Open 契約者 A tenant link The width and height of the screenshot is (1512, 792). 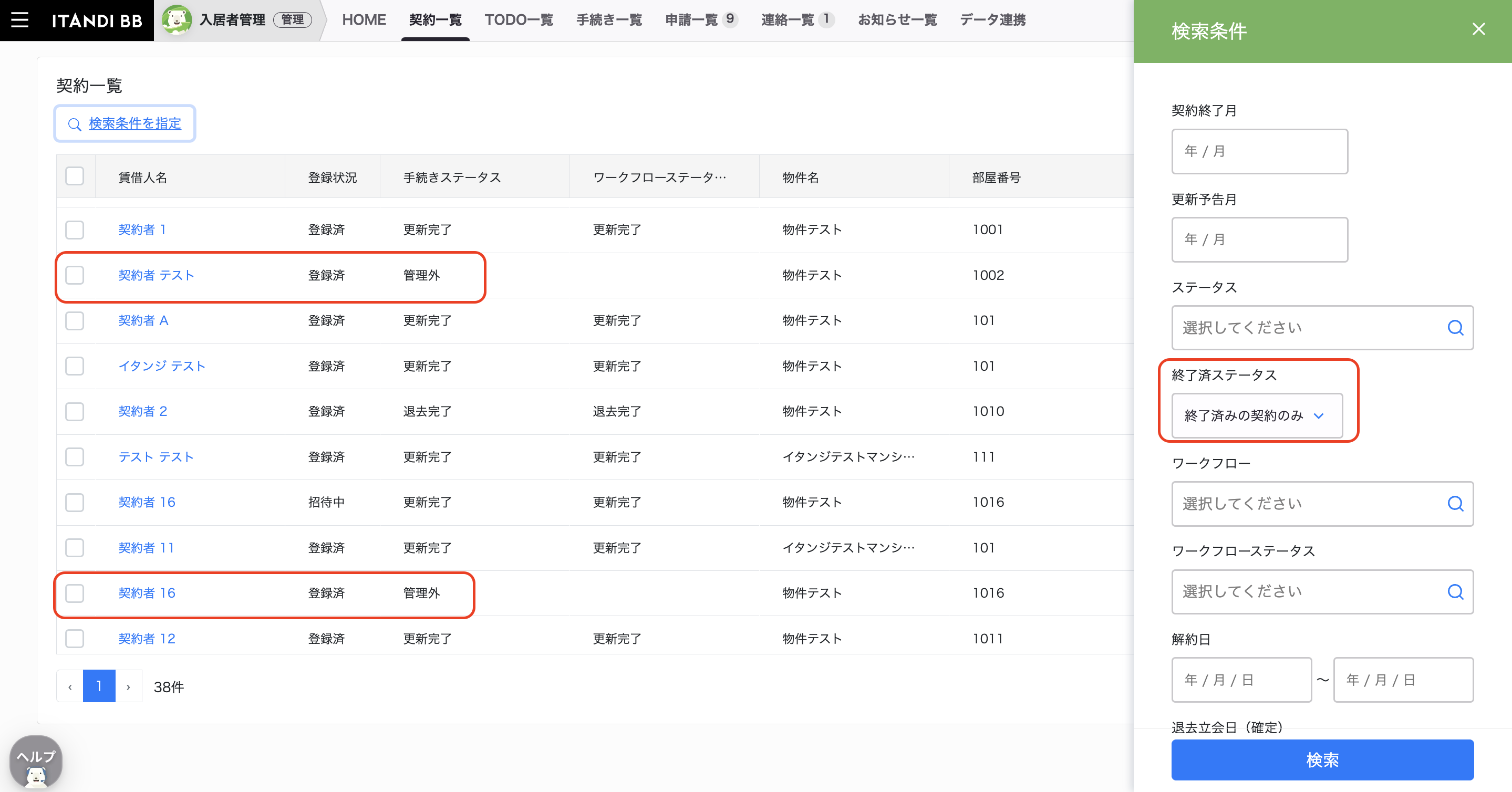[143, 320]
